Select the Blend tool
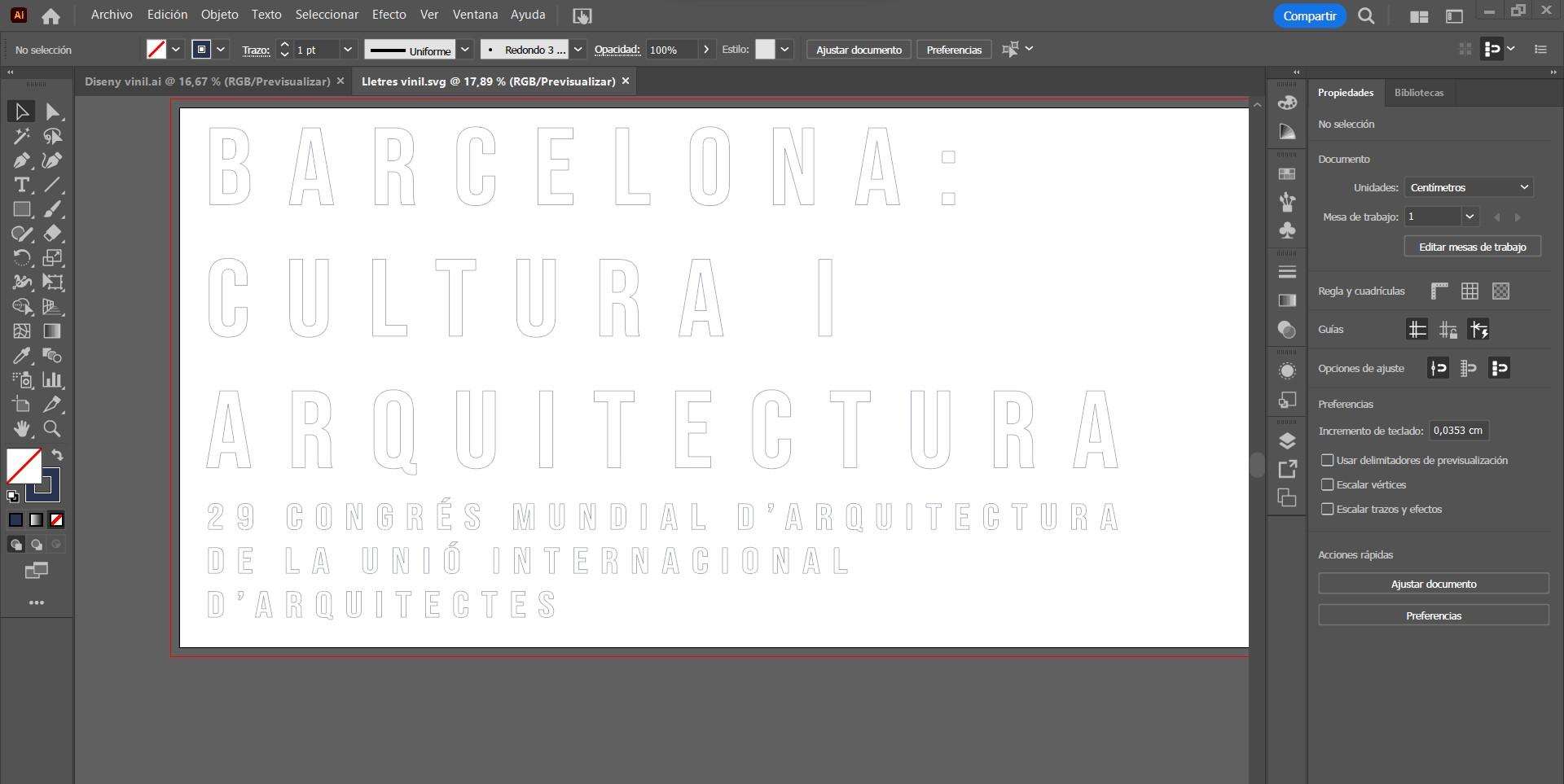This screenshot has width=1564, height=784. tap(53, 356)
